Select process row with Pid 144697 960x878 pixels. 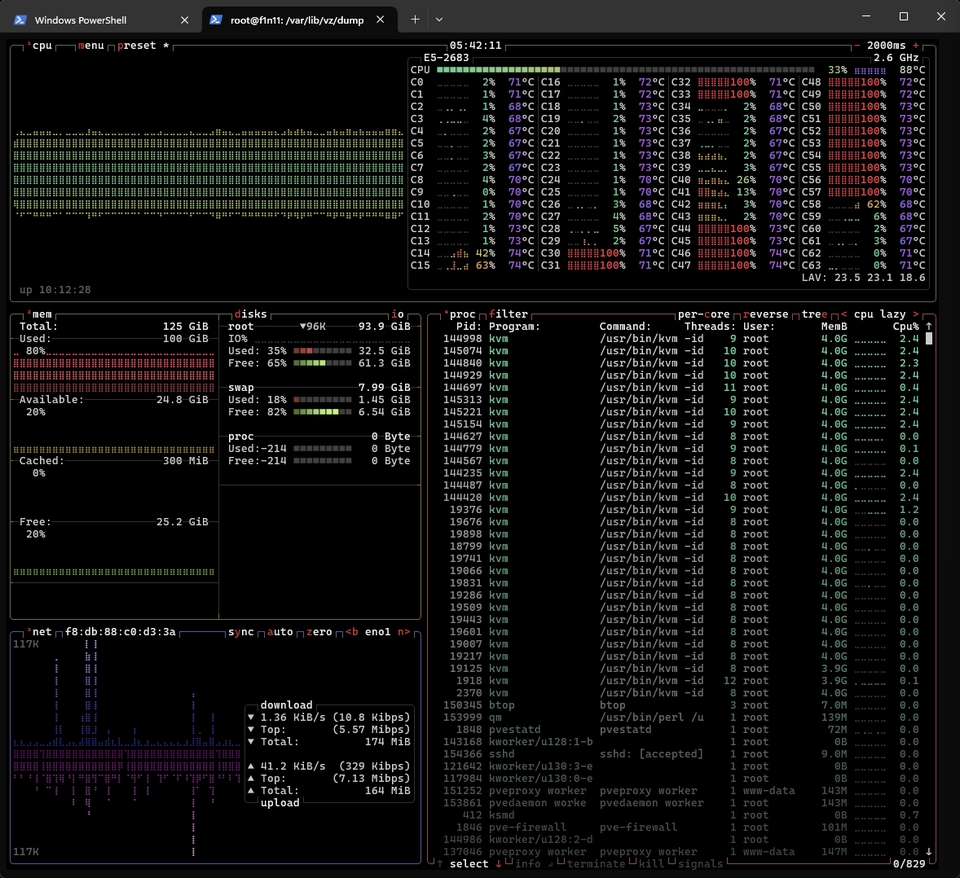coord(681,388)
